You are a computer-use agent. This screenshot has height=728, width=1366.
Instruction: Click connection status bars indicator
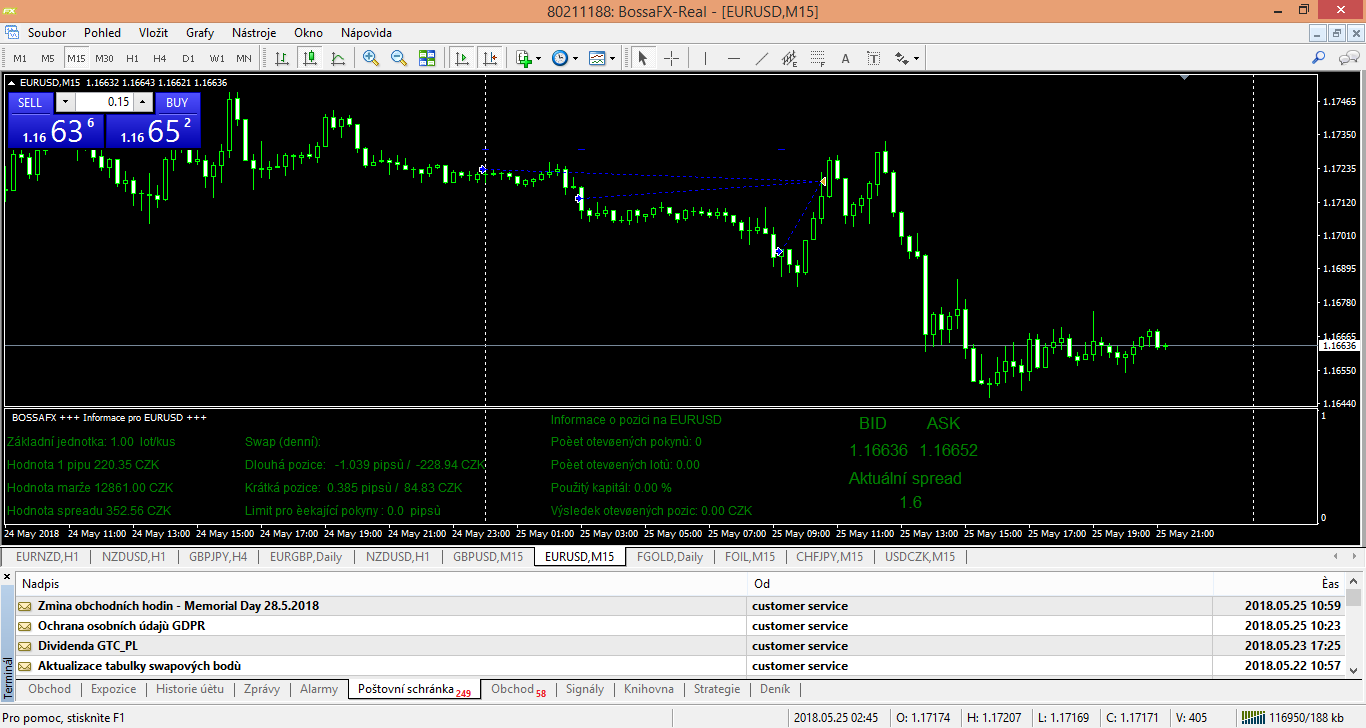coord(1251,717)
